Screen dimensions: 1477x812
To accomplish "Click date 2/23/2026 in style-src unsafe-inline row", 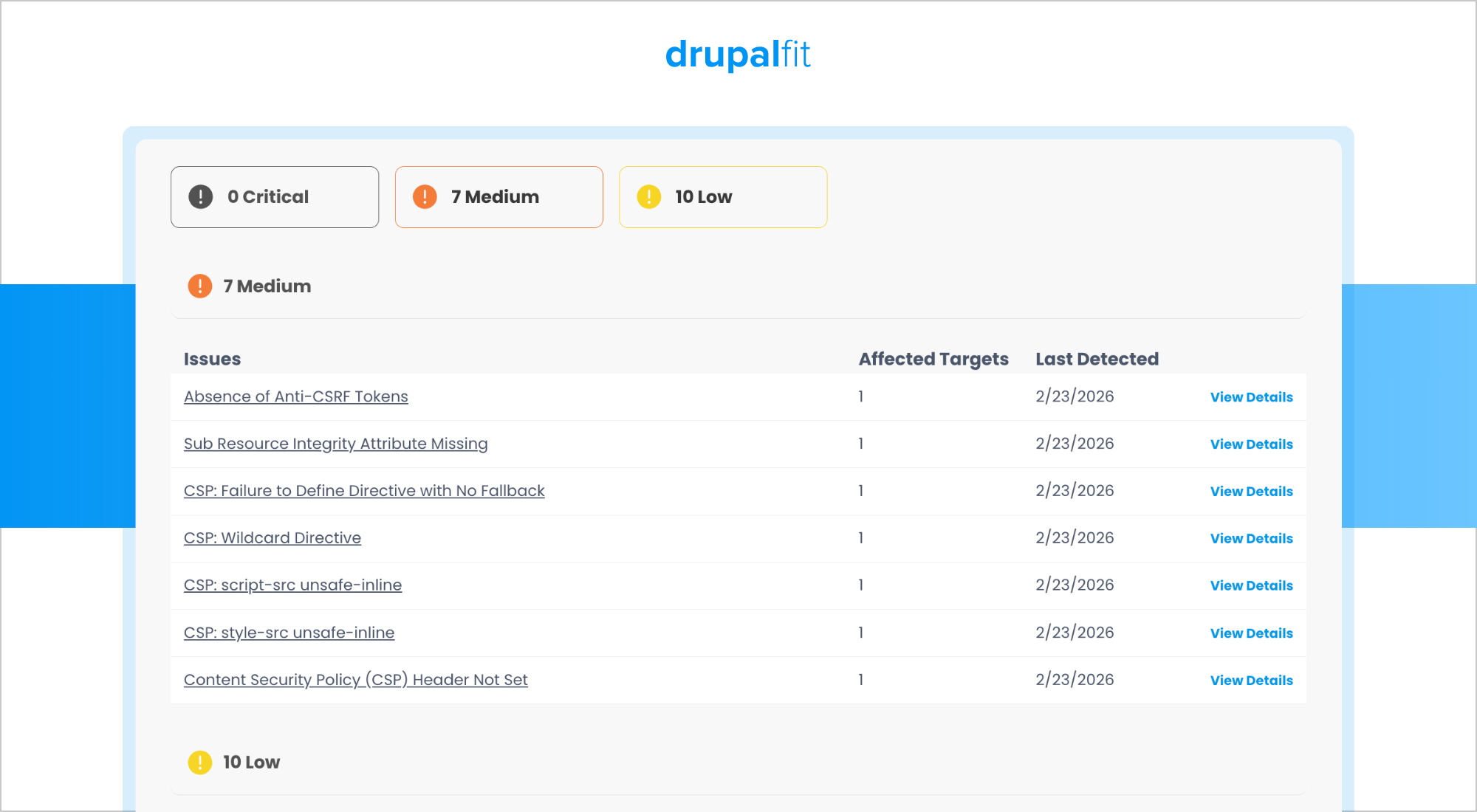I will point(1075,633).
